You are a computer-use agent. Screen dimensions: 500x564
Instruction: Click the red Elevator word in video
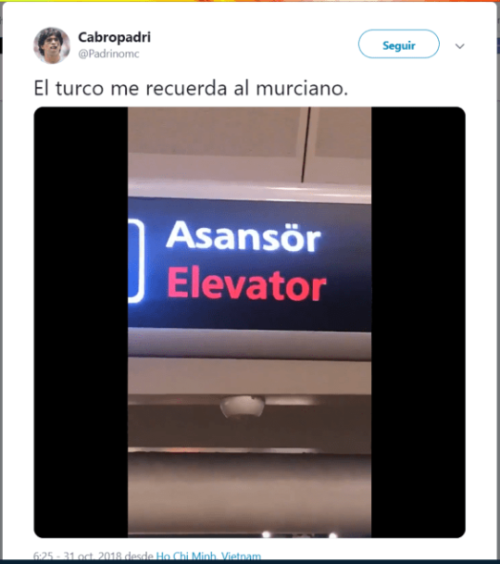pos(247,285)
